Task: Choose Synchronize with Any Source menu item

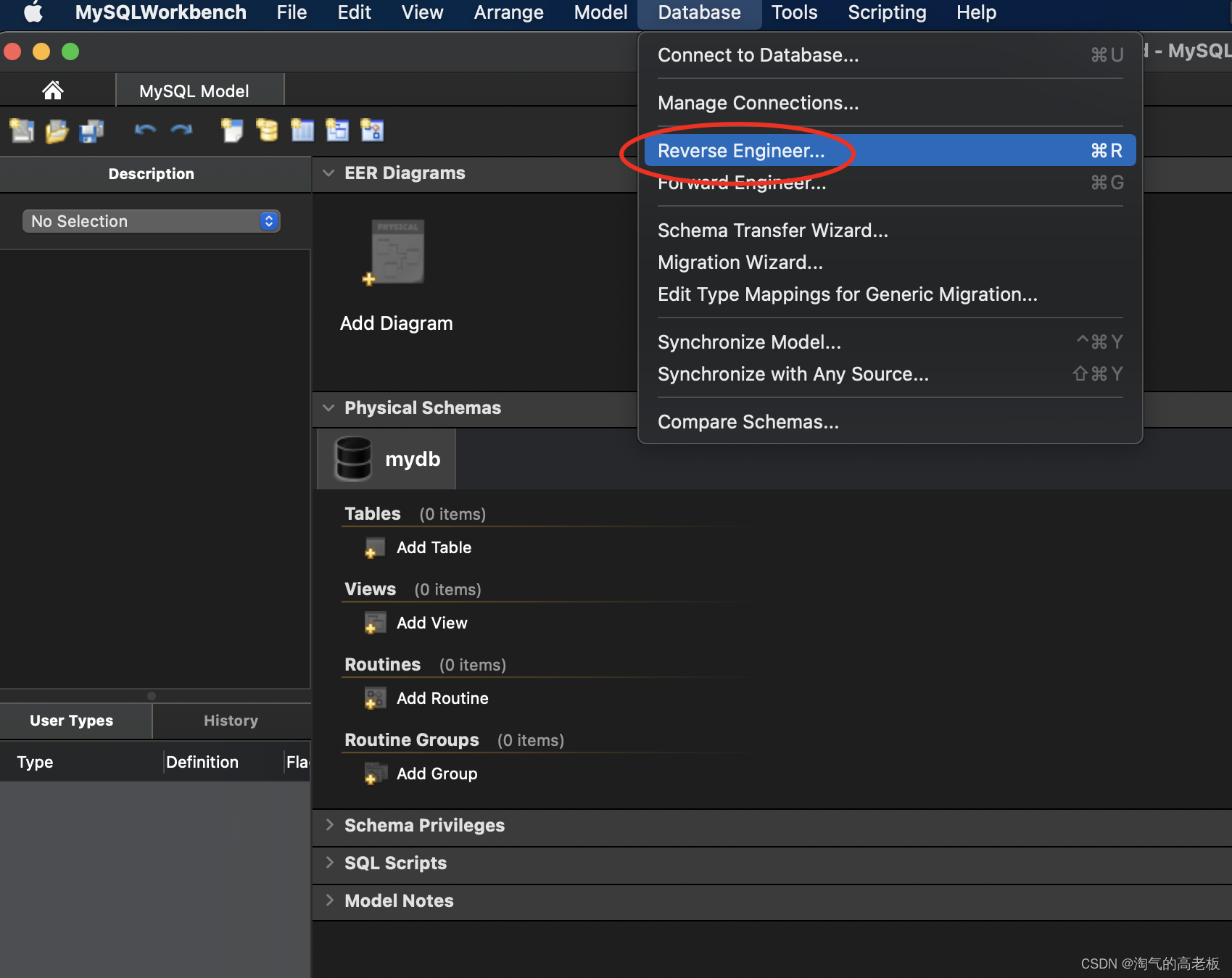Action: (x=890, y=374)
